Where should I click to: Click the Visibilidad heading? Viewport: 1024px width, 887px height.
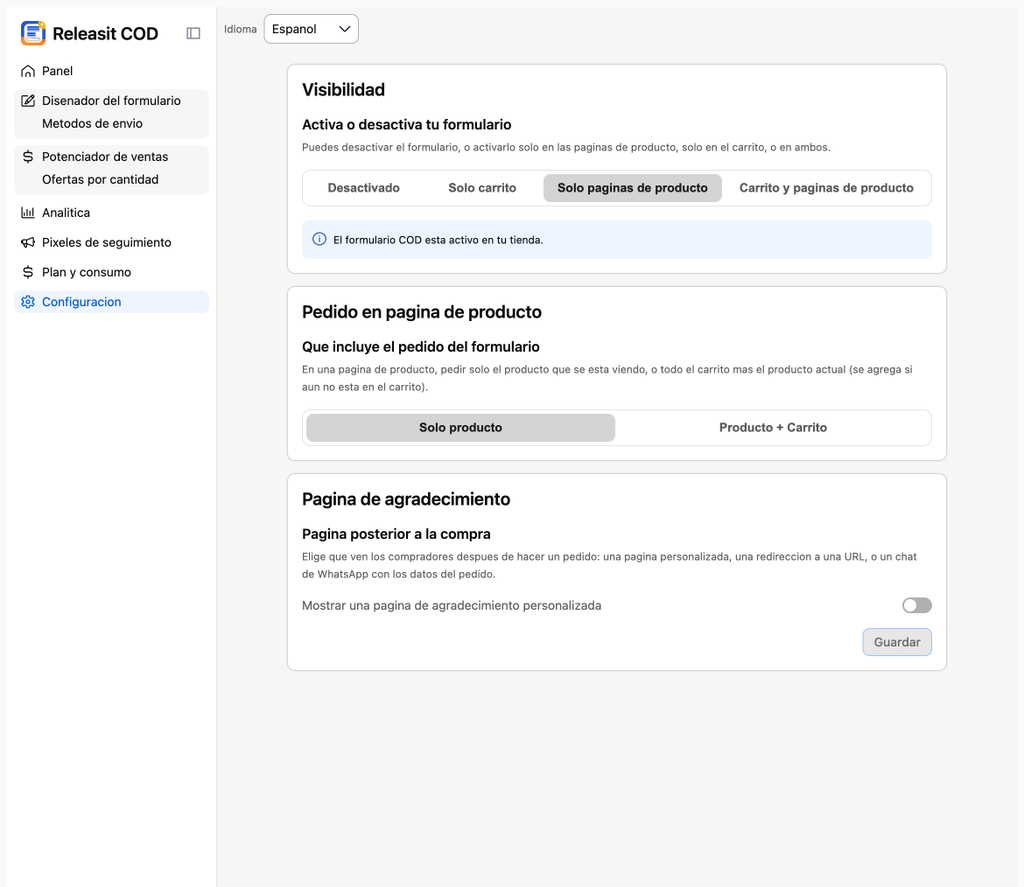[344, 89]
